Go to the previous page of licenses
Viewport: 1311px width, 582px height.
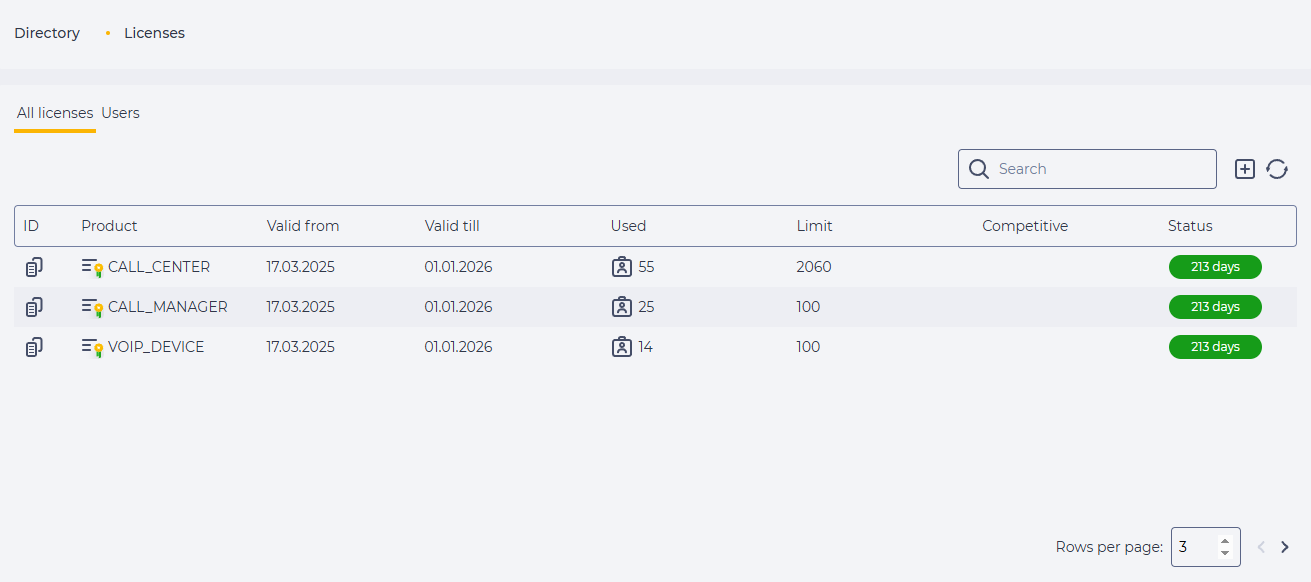1261,547
